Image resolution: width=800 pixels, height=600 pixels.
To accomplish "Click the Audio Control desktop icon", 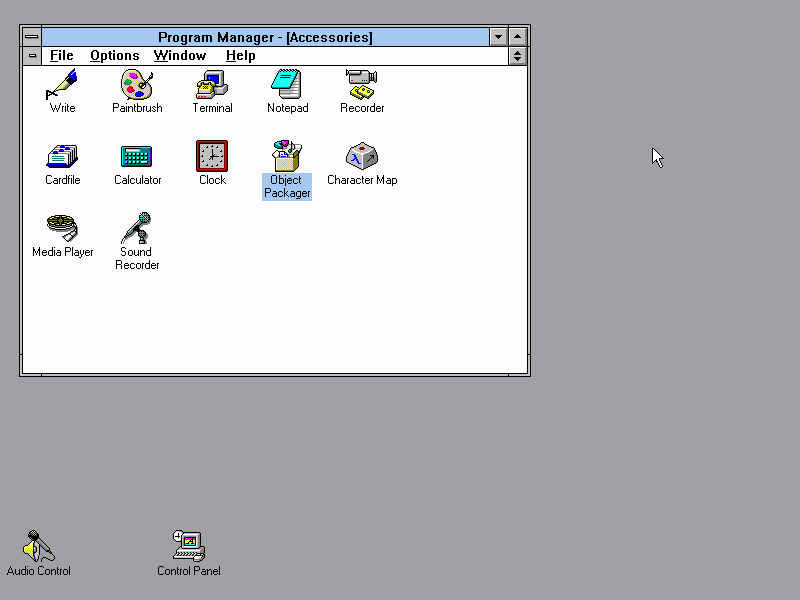I will tap(39, 546).
